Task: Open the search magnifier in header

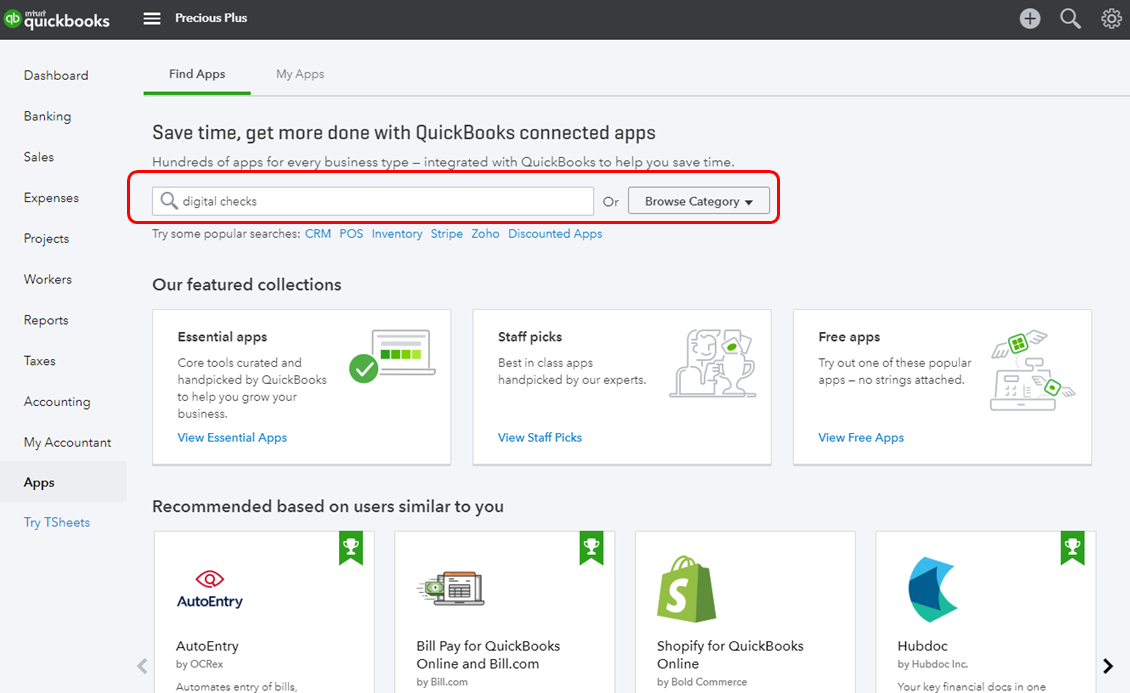Action: pyautogui.click(x=1070, y=19)
